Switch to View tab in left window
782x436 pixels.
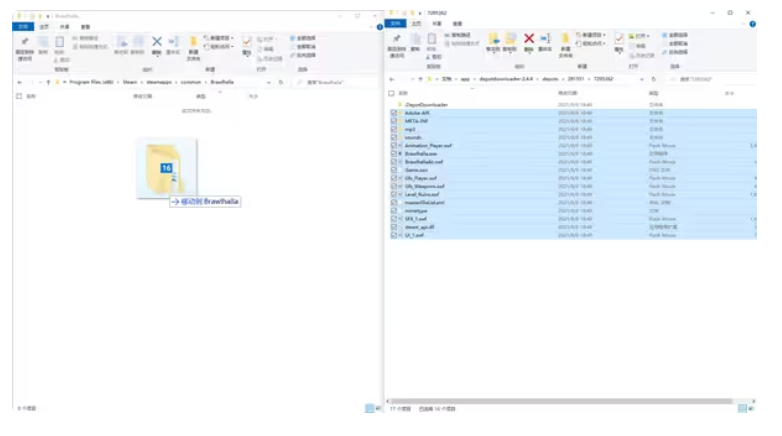coord(85,27)
